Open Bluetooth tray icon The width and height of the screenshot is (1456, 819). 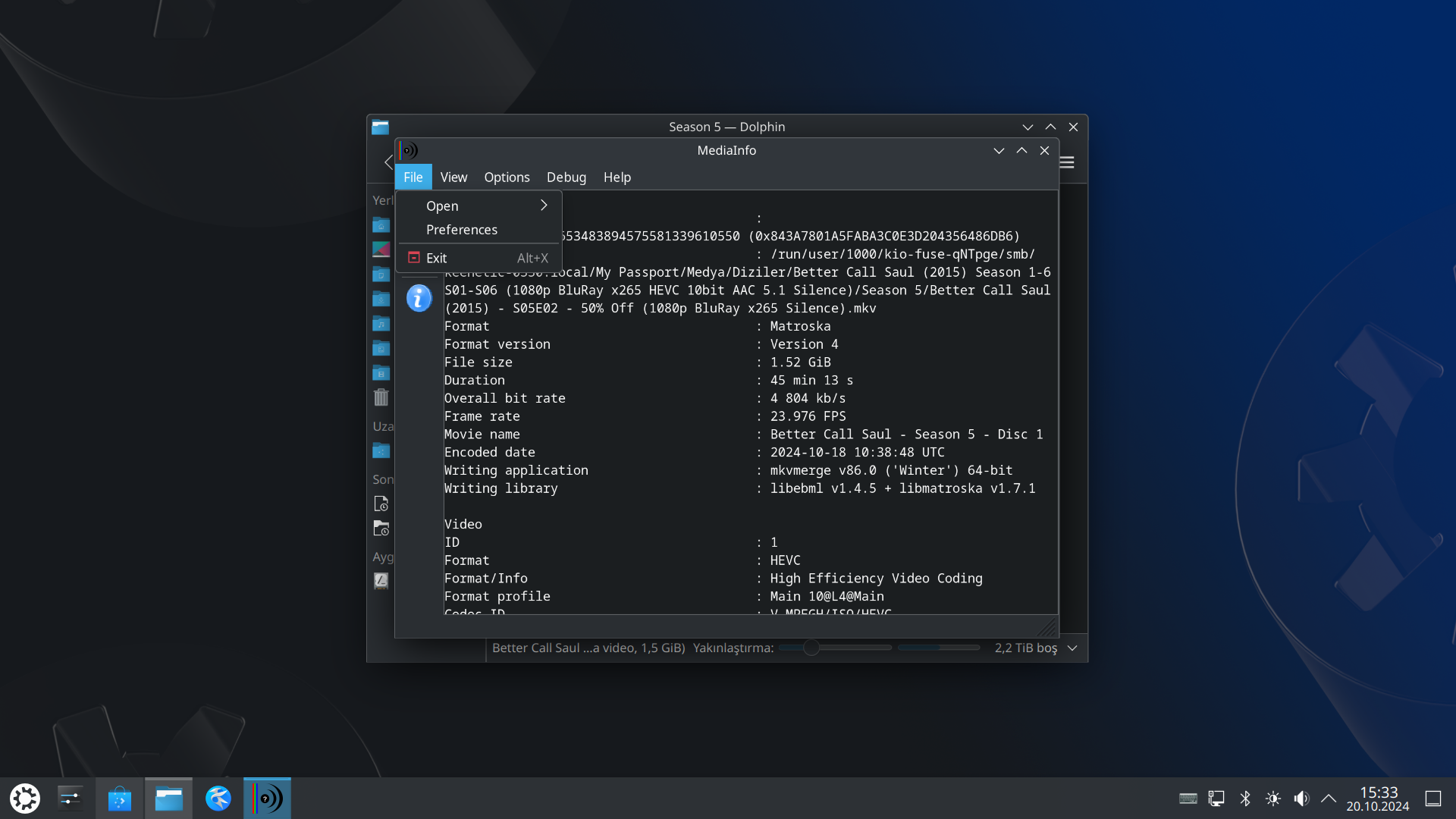click(1245, 798)
